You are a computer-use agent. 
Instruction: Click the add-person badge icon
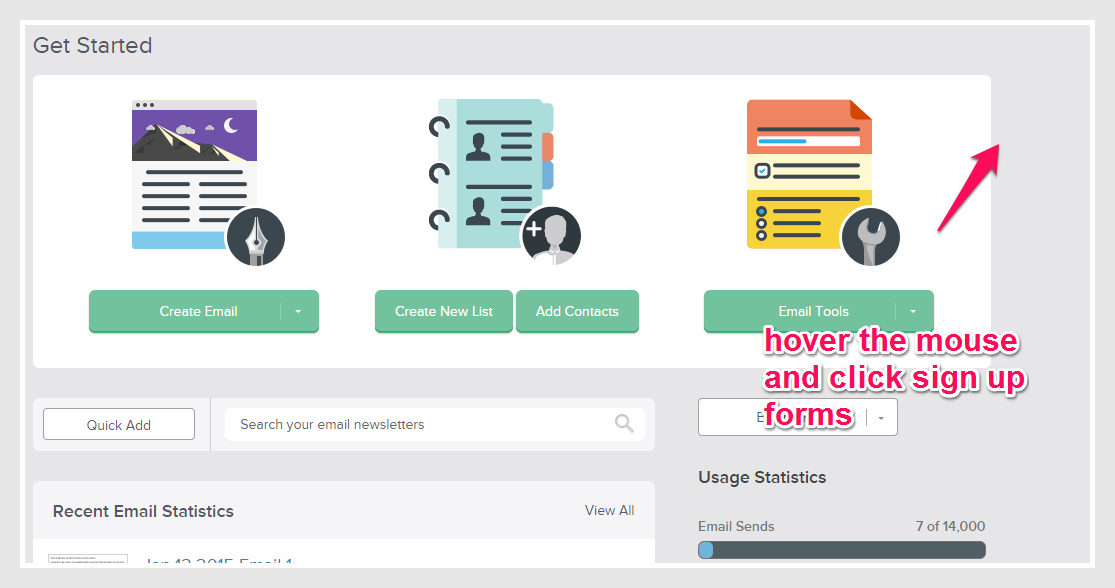(550, 237)
